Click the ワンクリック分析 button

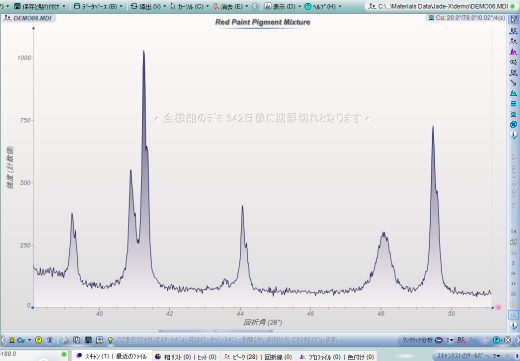pos(417,340)
